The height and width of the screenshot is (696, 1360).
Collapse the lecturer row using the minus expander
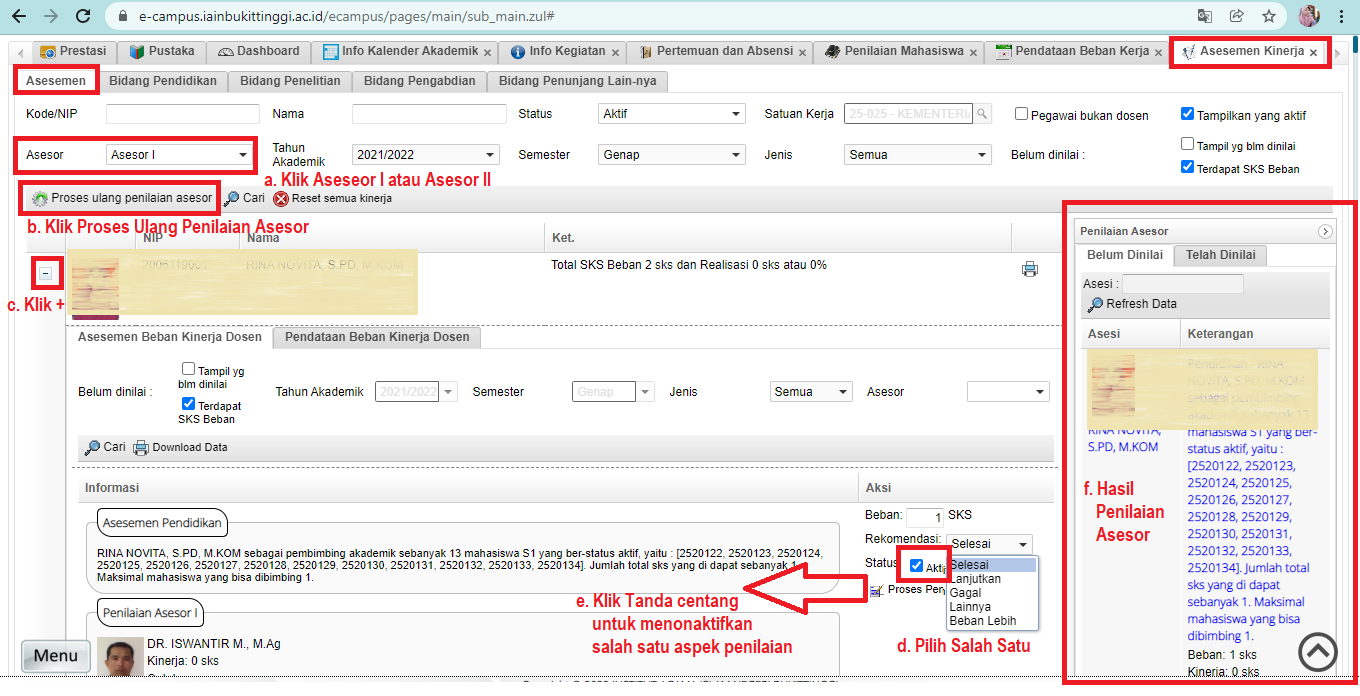pyautogui.click(x=46, y=273)
